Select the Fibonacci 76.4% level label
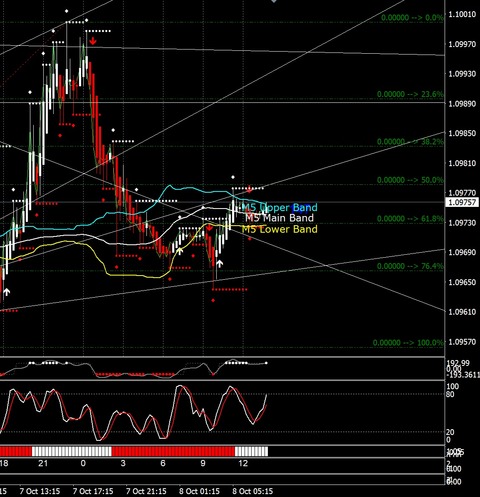480x497 pixels. pyautogui.click(x=410, y=266)
